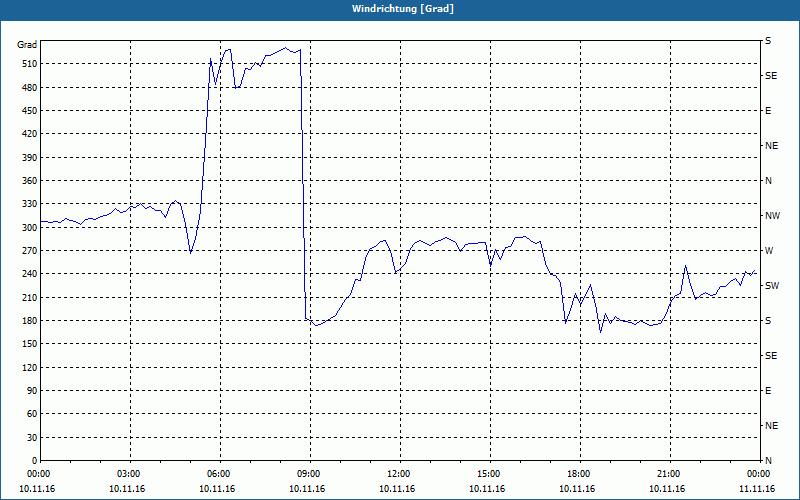Click the 03:00 time label
800x500 pixels.
tap(130, 474)
